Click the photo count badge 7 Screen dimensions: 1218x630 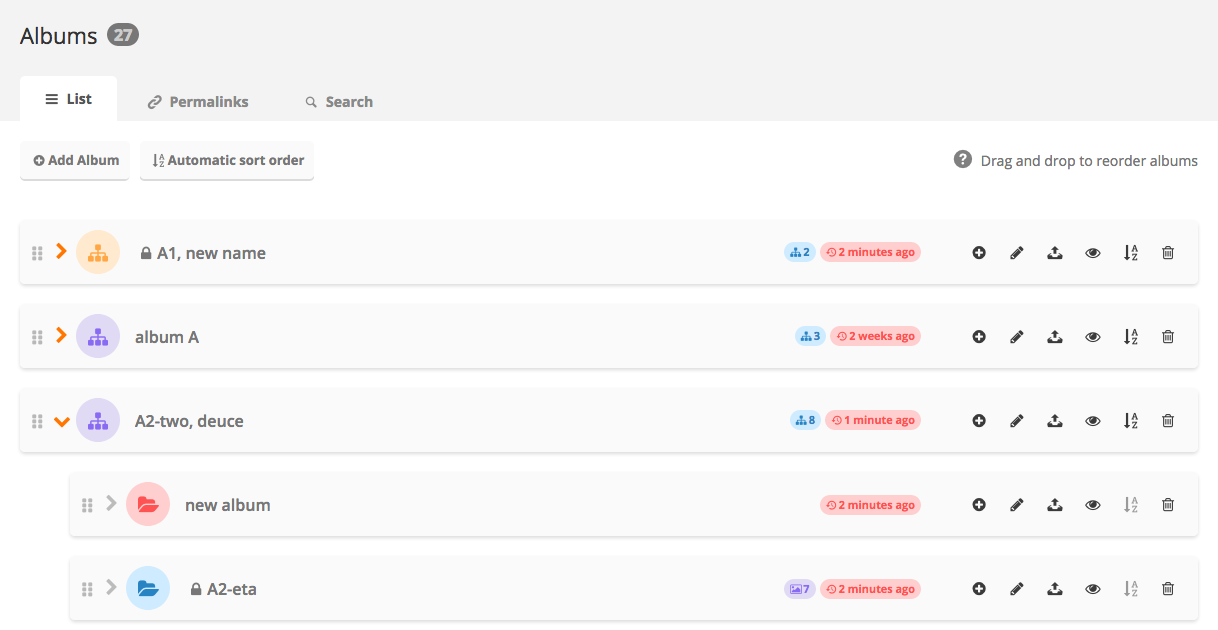[x=800, y=589]
